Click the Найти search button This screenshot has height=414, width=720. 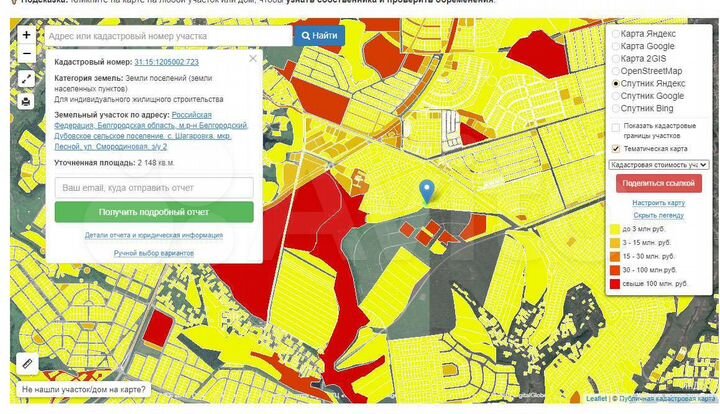tap(320, 35)
